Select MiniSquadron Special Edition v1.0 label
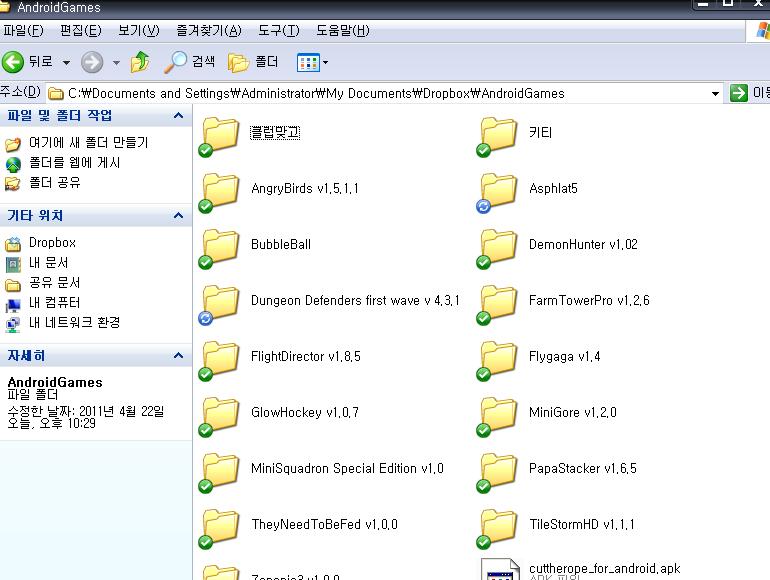Image resolution: width=770 pixels, height=580 pixels. [x=347, y=469]
